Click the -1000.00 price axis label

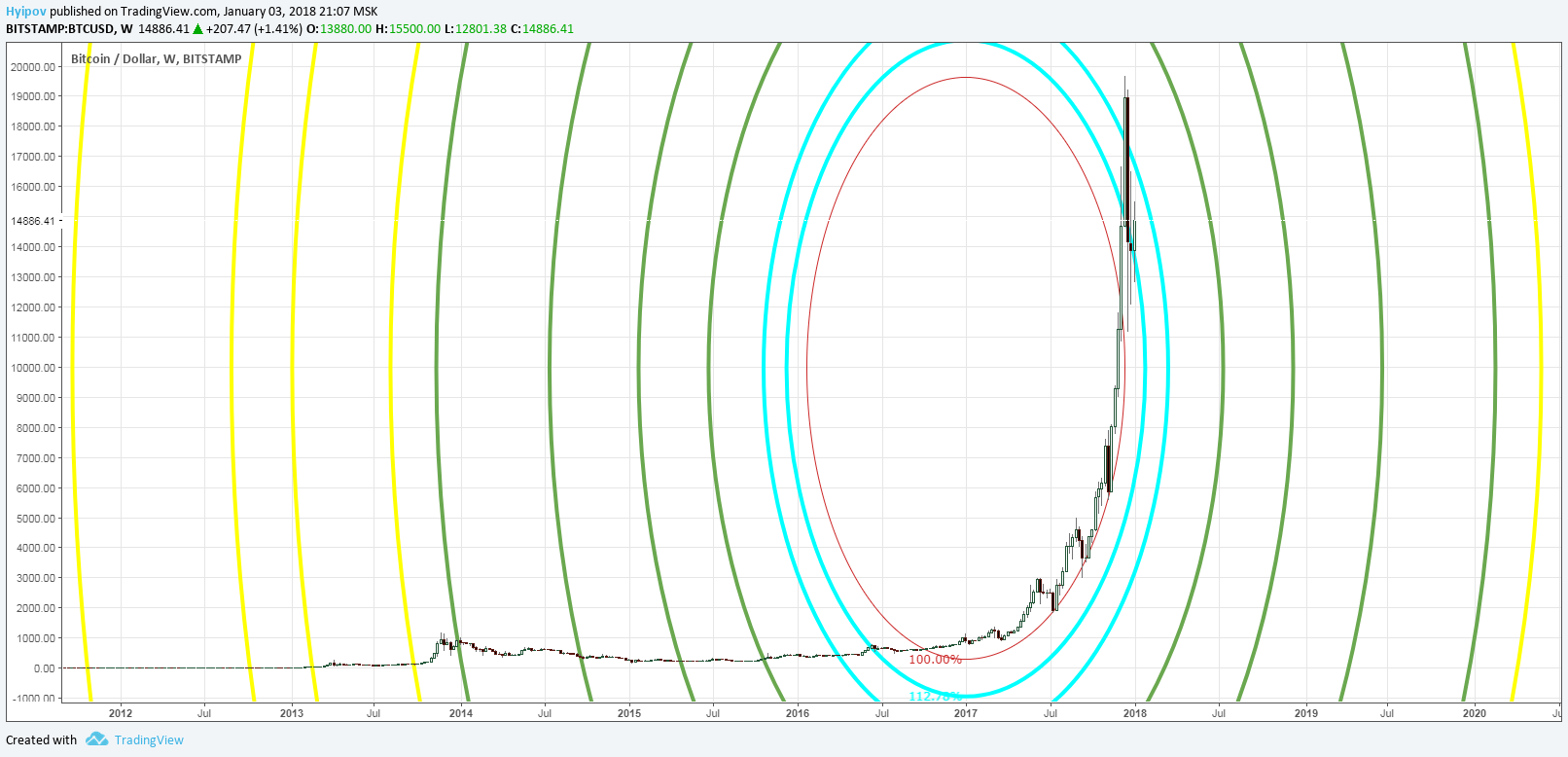pyautogui.click(x=34, y=699)
